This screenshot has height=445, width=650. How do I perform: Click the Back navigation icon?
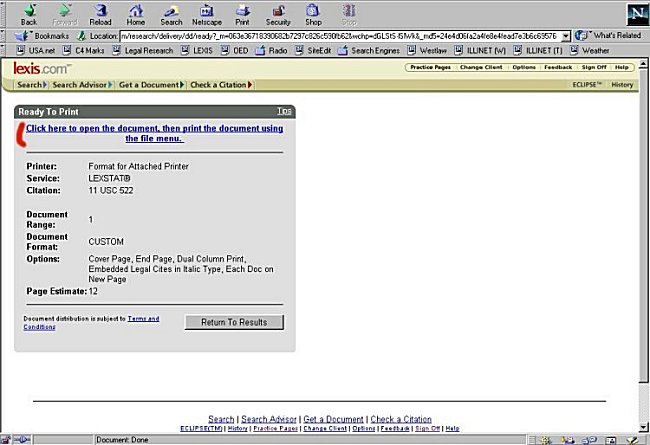point(29,14)
